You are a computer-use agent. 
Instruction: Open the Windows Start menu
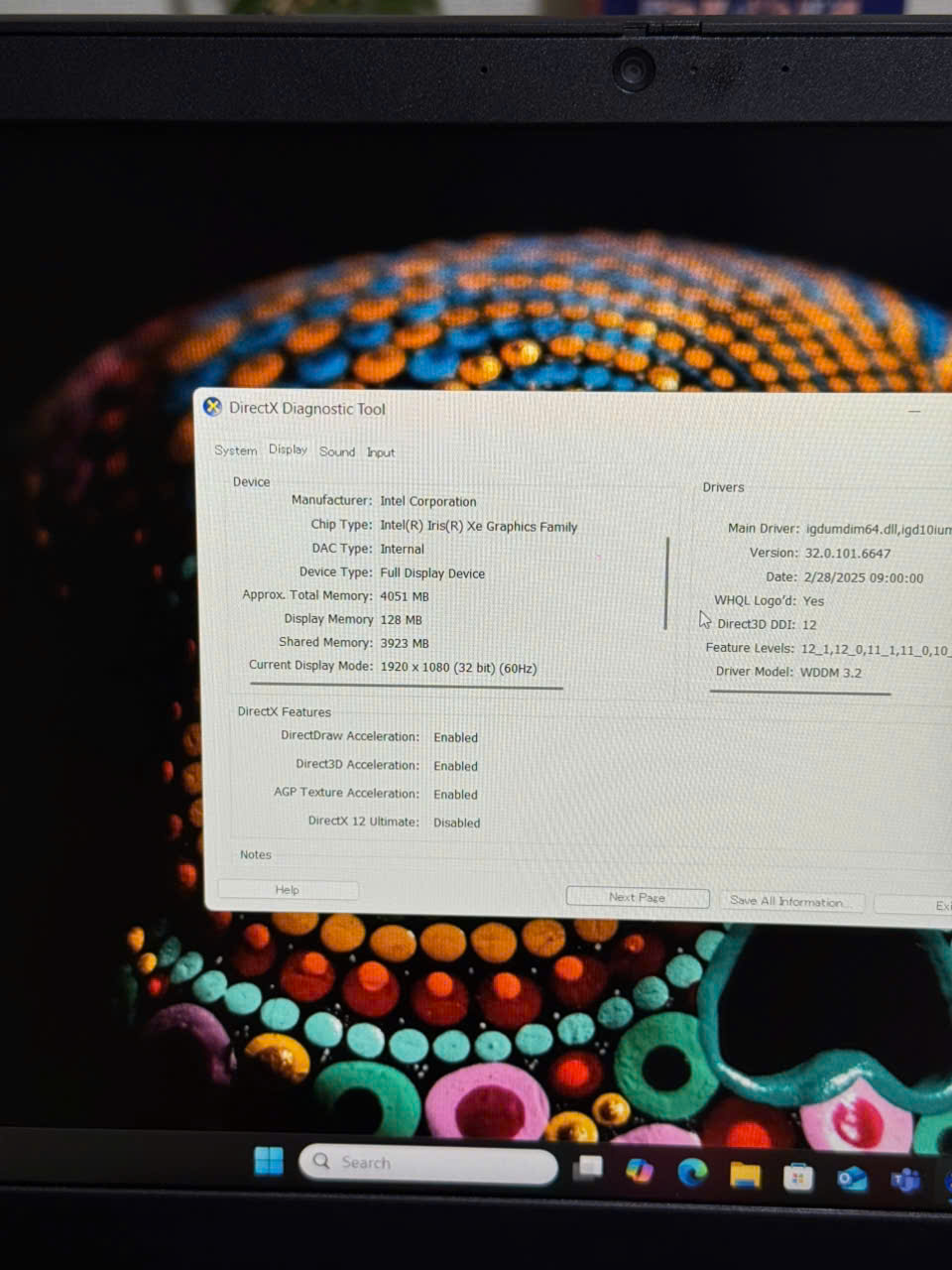click(x=269, y=1160)
